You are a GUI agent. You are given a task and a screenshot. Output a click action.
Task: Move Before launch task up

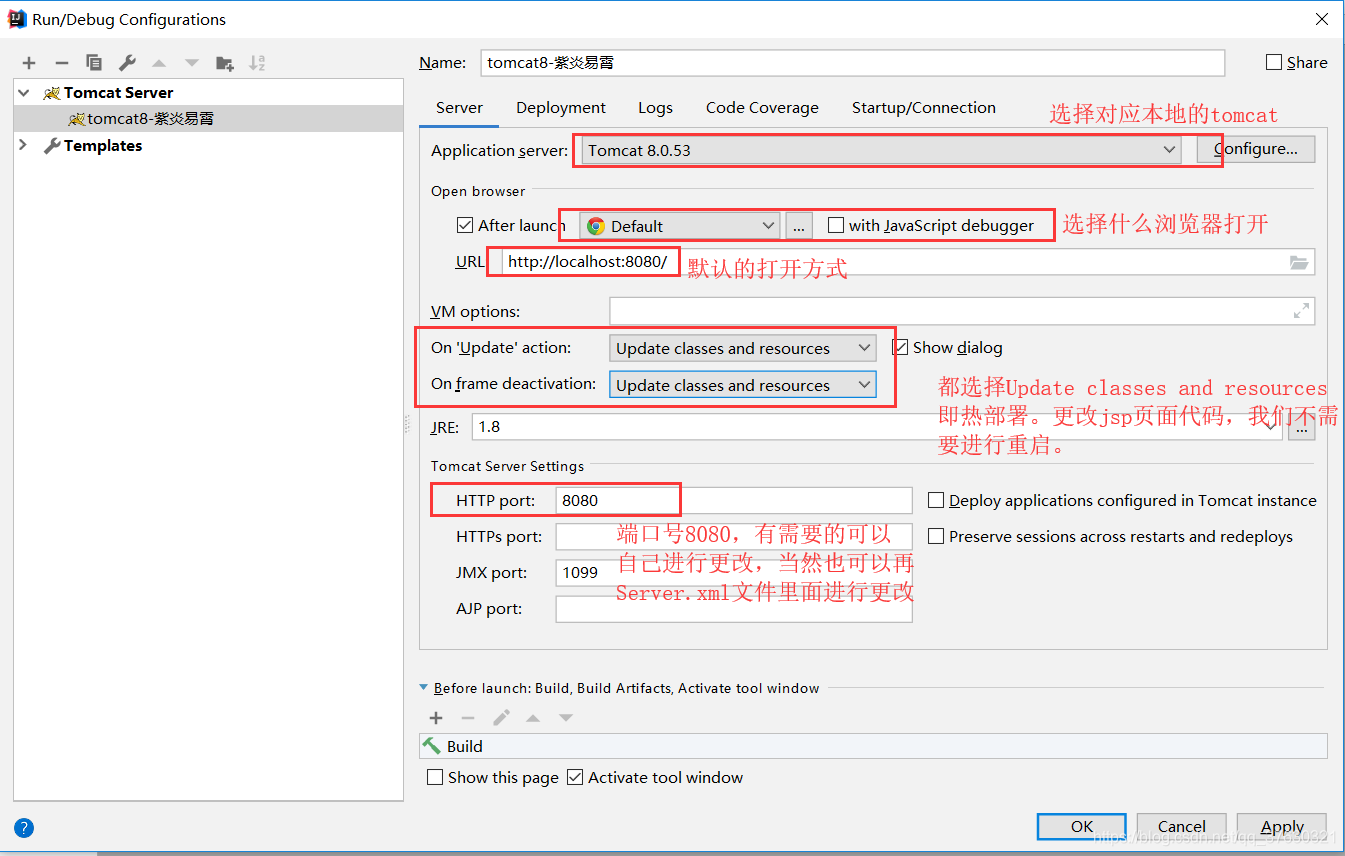[x=533, y=718]
